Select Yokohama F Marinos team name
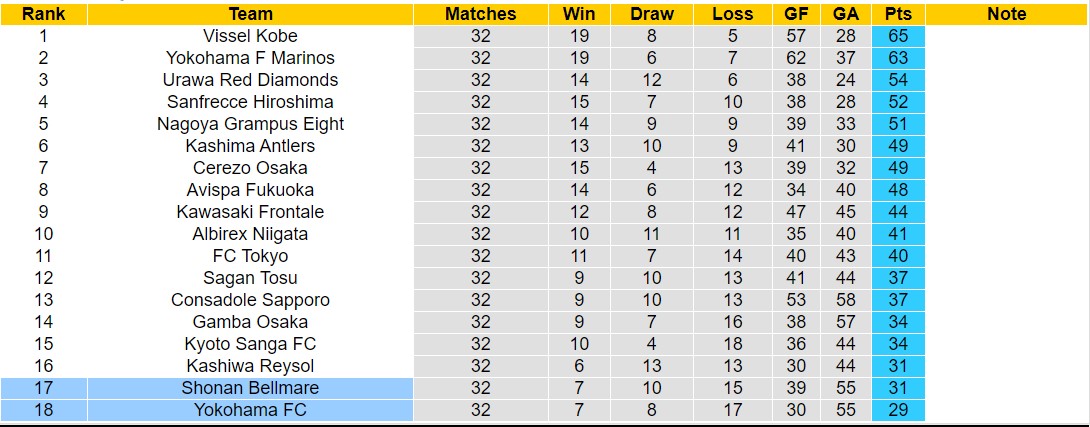 (x=250, y=58)
